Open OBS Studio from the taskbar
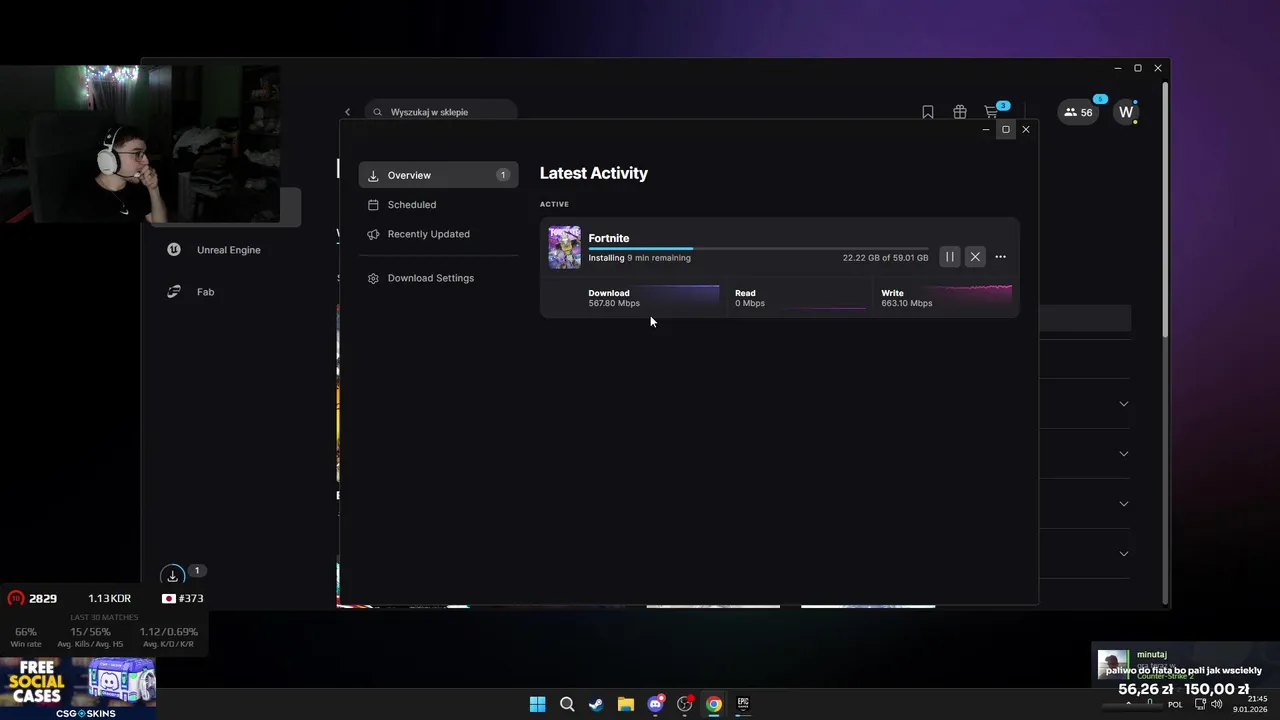1280x720 pixels. pyautogui.click(x=684, y=704)
